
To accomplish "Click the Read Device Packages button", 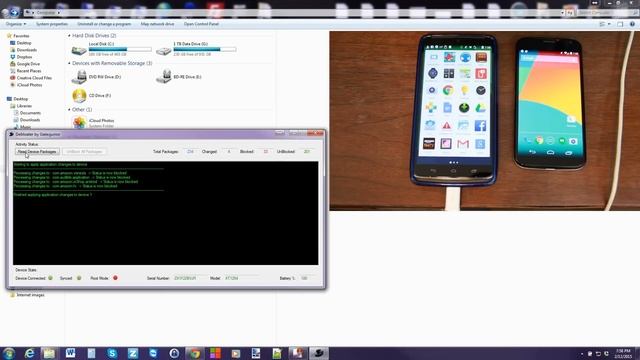I will [37, 151].
